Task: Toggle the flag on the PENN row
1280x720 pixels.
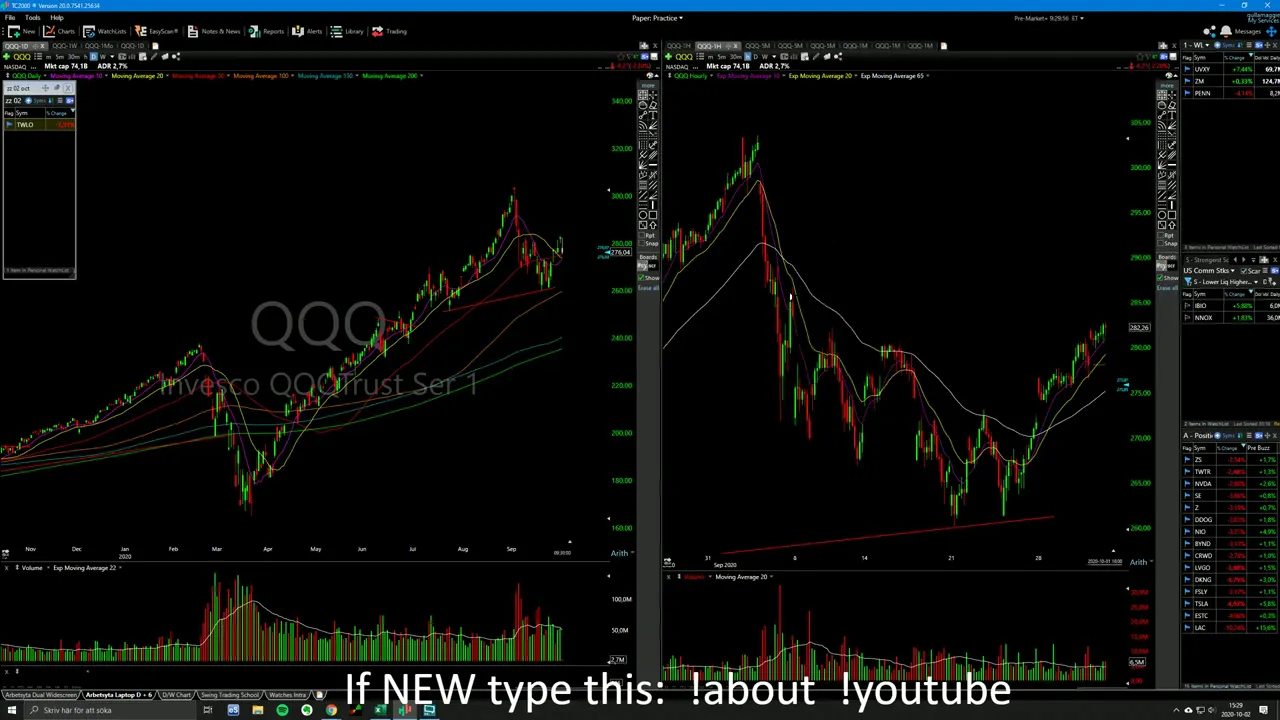Action: pyautogui.click(x=1187, y=93)
